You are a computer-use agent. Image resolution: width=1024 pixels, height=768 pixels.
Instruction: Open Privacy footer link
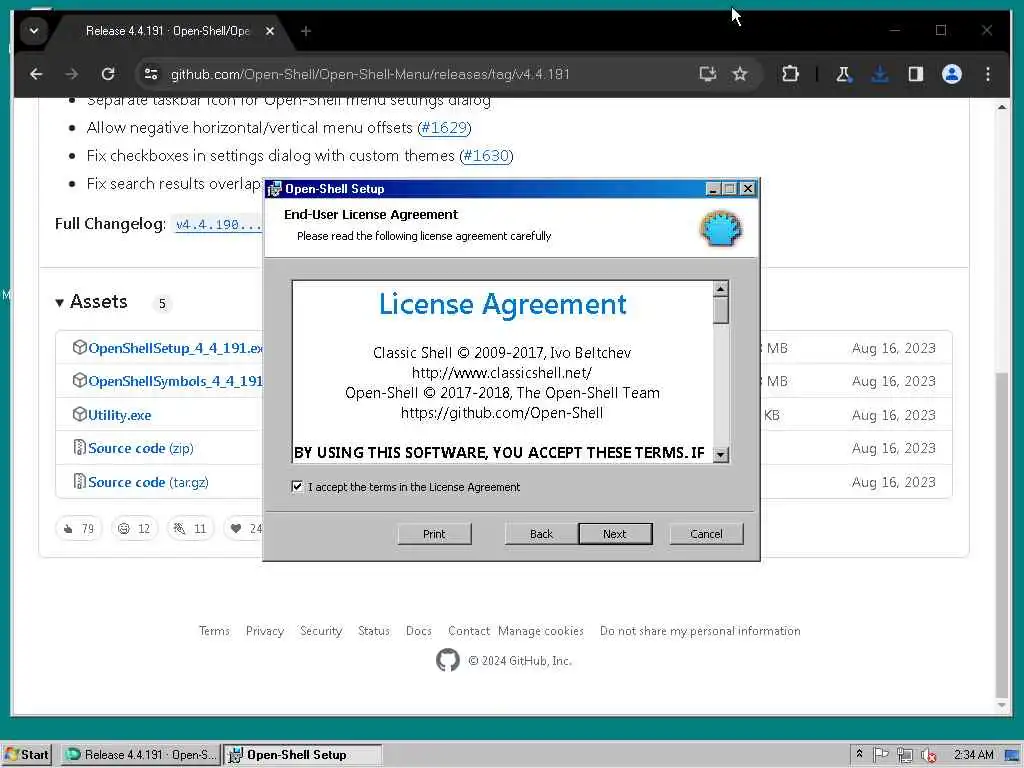pyautogui.click(x=264, y=631)
